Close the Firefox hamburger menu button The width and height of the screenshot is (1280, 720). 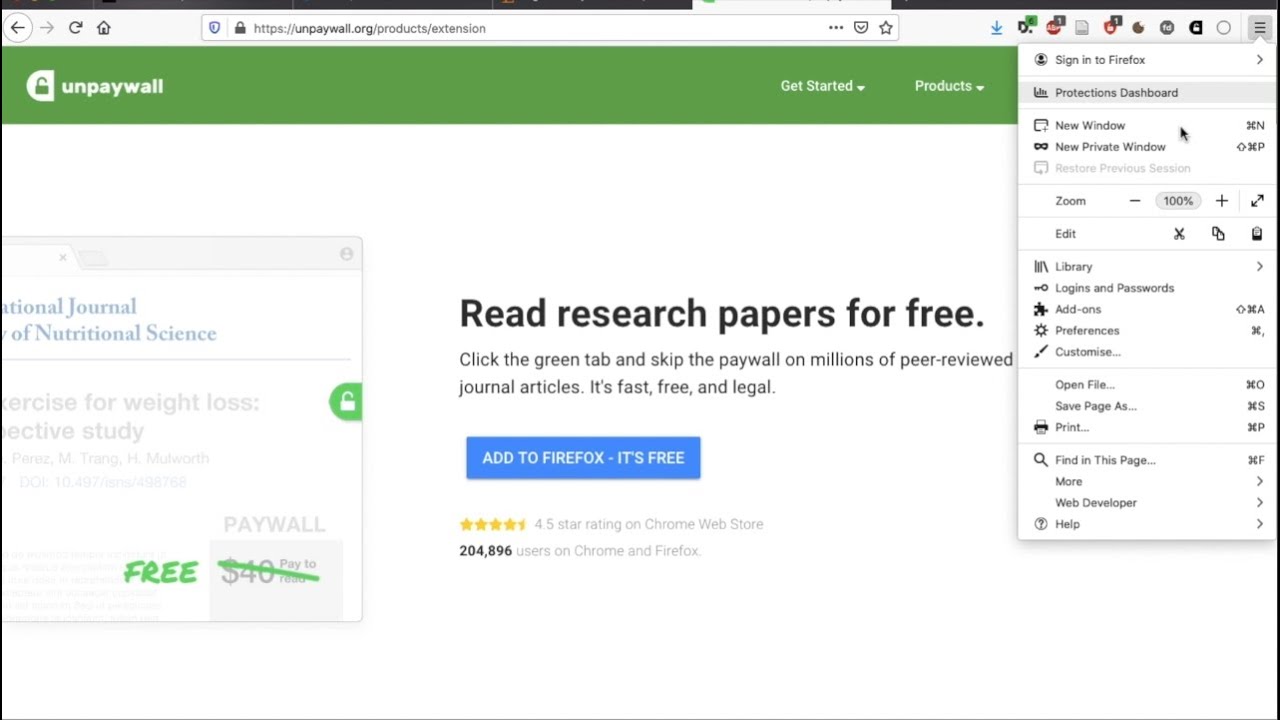[1259, 28]
